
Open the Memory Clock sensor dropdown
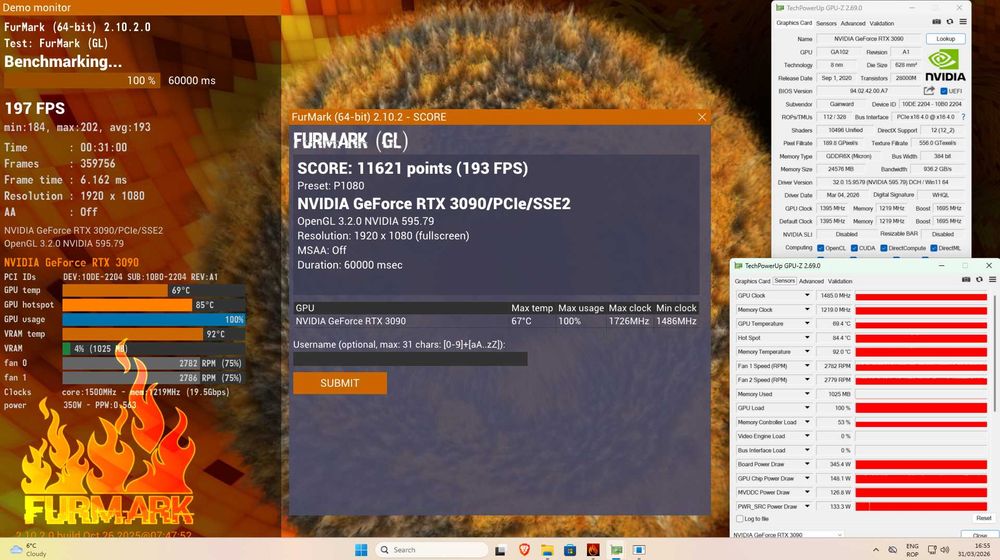(807, 309)
